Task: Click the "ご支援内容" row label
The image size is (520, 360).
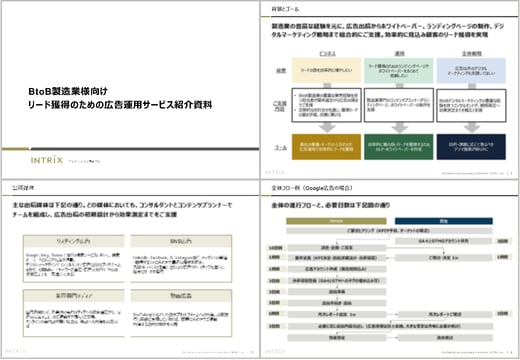Action: tap(280, 106)
